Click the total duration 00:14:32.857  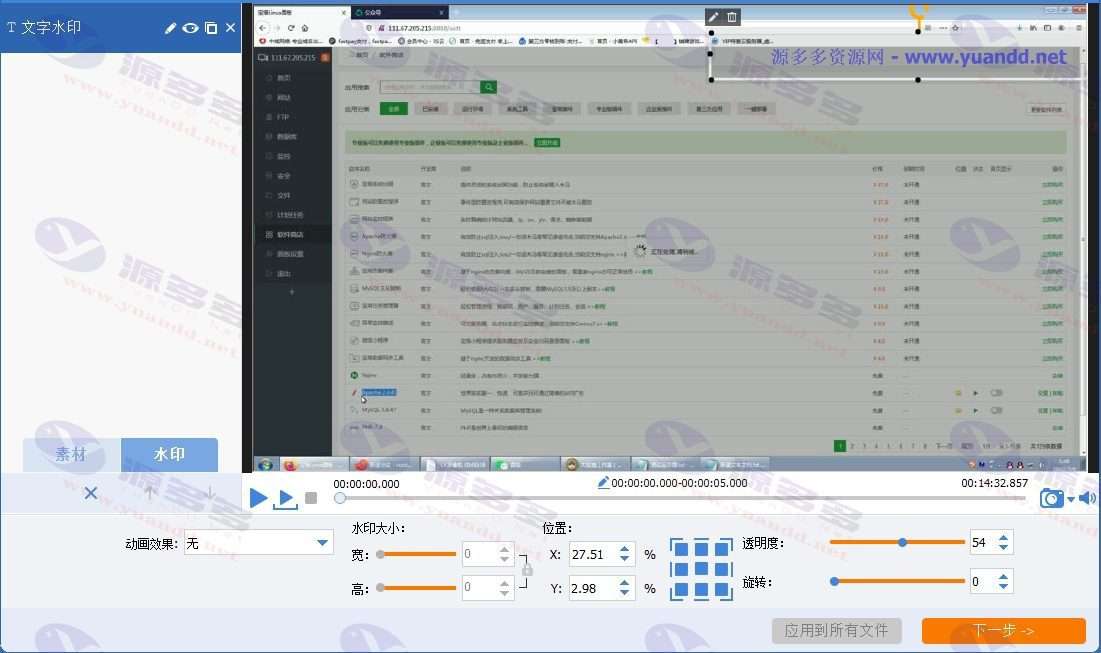994,483
